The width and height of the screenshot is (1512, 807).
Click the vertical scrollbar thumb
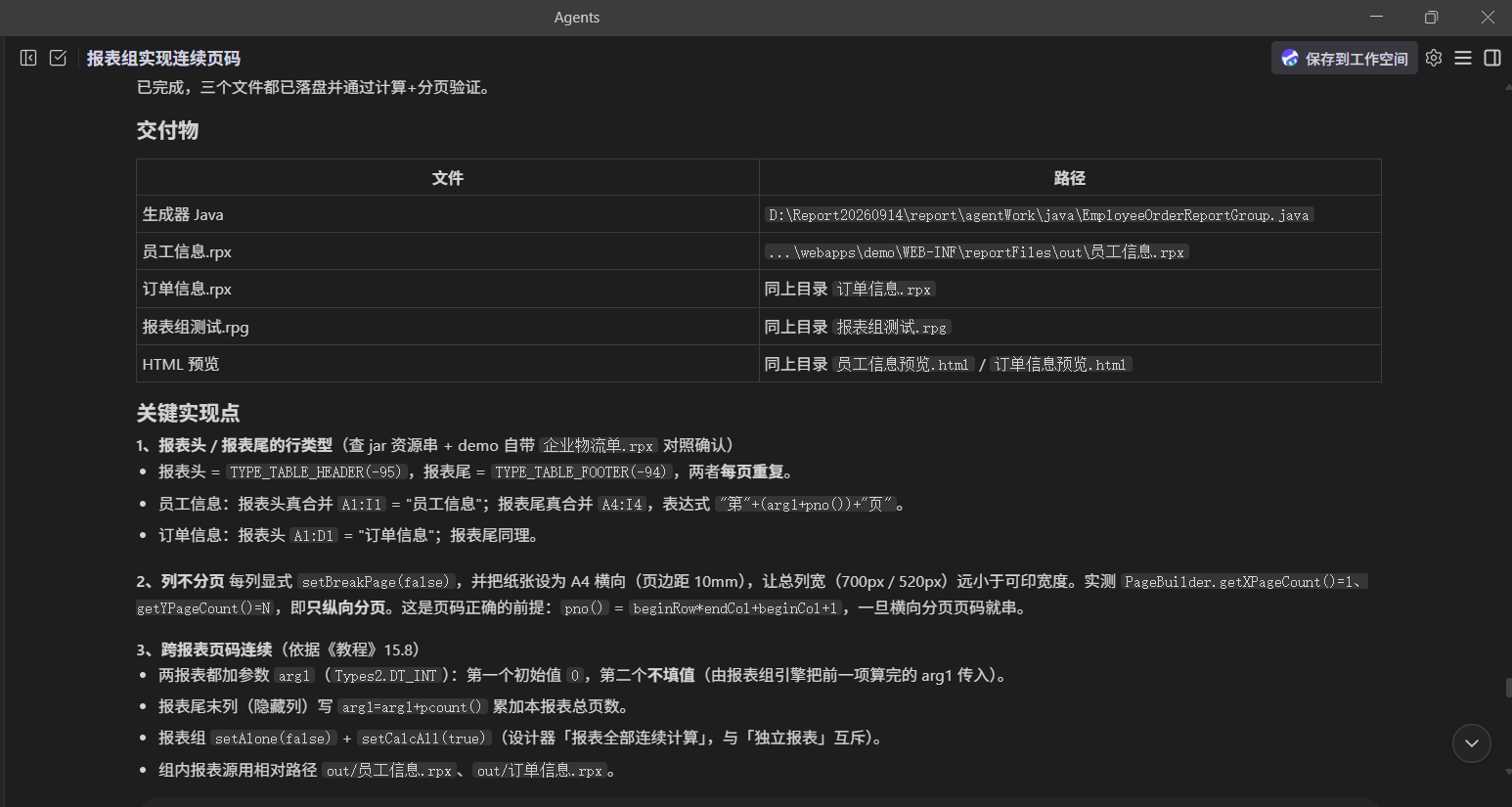pyautogui.click(x=1508, y=687)
